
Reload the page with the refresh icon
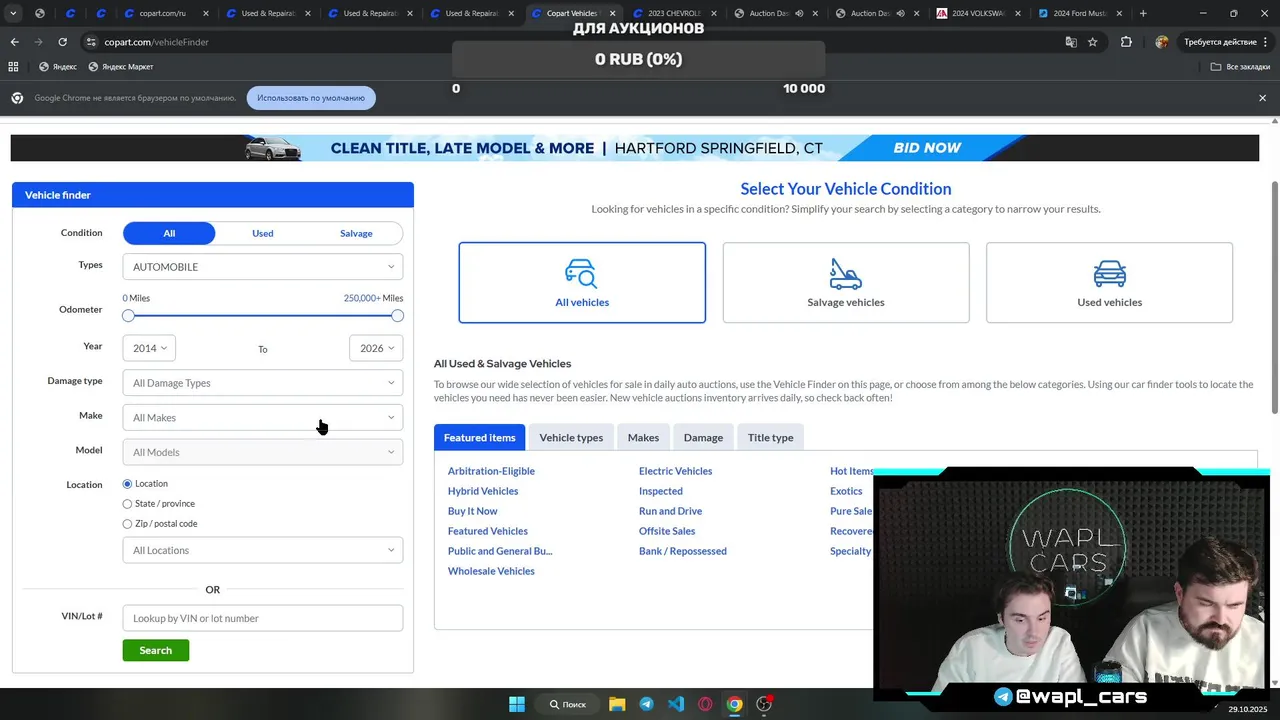62,42
